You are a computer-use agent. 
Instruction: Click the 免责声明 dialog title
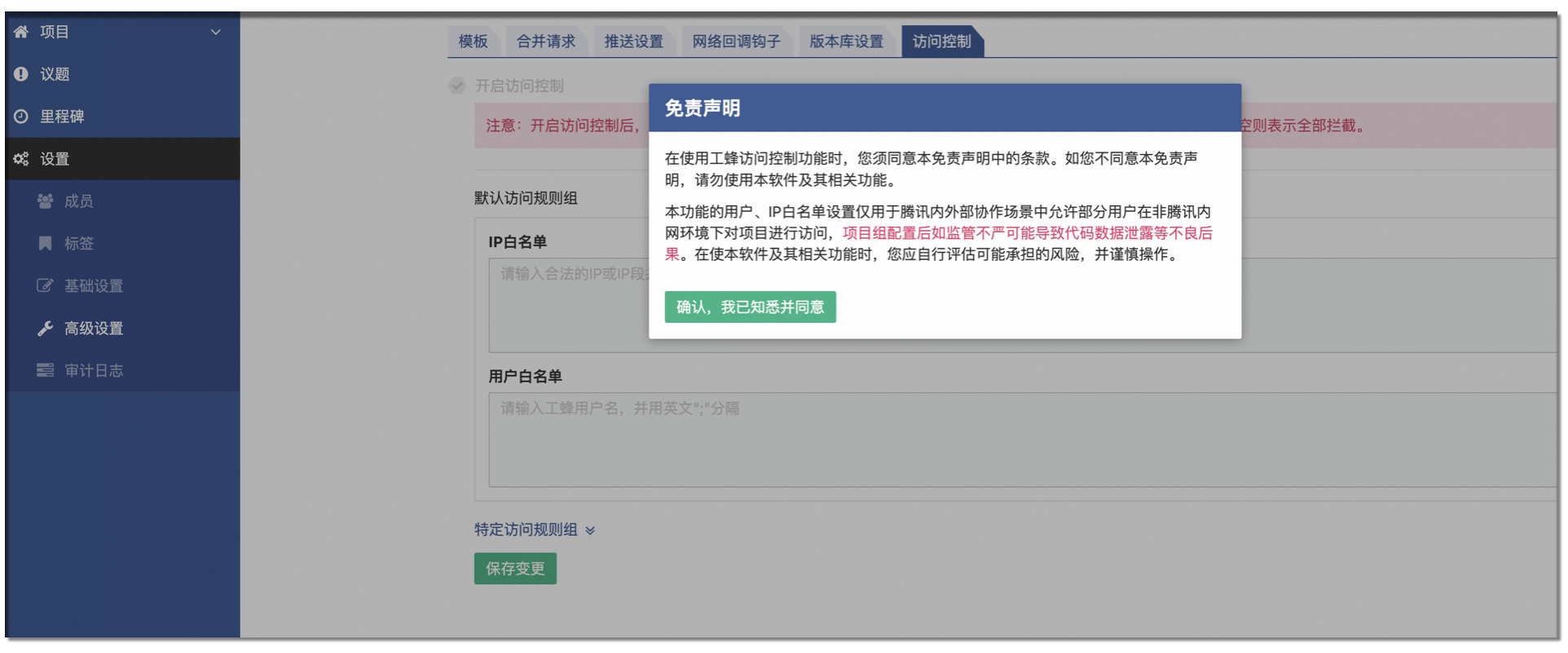(x=703, y=108)
